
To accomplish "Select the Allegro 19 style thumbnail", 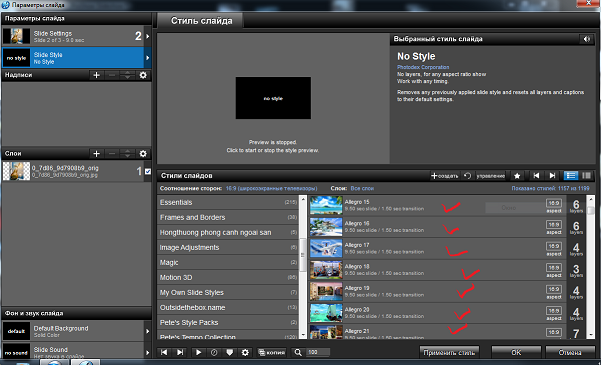I will [x=326, y=291].
